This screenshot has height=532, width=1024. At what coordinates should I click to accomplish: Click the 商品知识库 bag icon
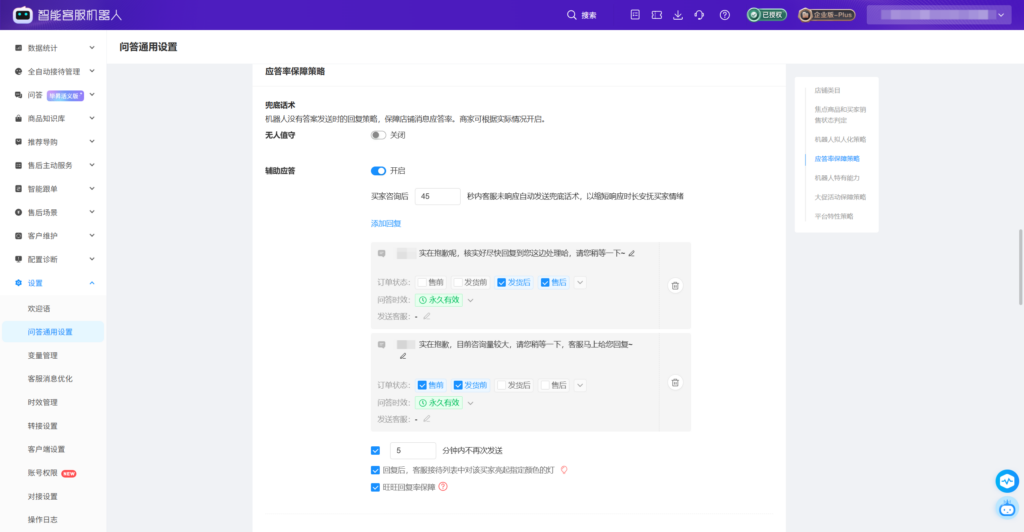pyautogui.click(x=18, y=118)
